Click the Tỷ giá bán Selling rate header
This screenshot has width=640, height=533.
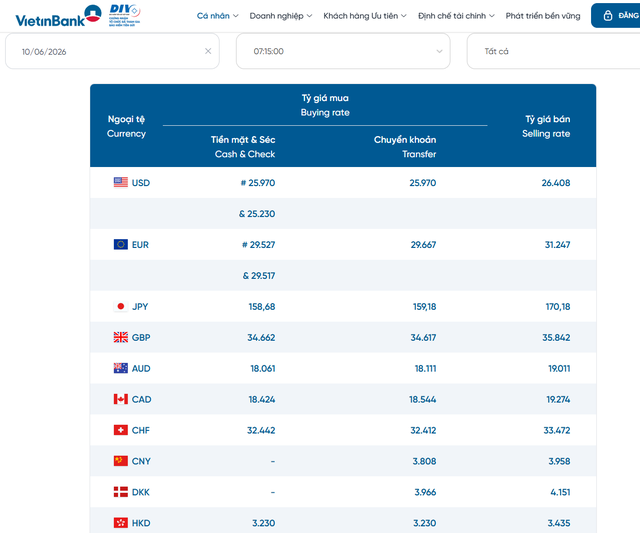[x=546, y=126]
